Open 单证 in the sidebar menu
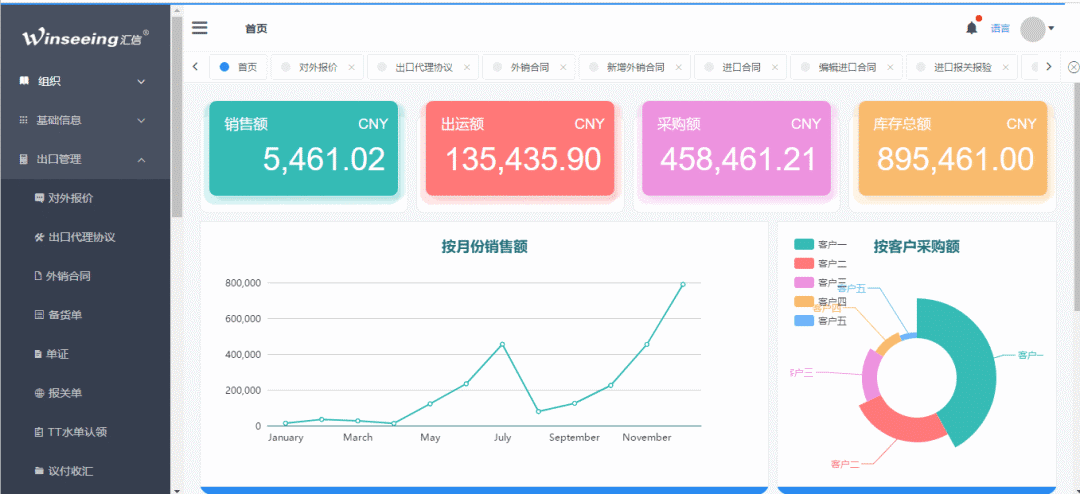 click(x=58, y=354)
